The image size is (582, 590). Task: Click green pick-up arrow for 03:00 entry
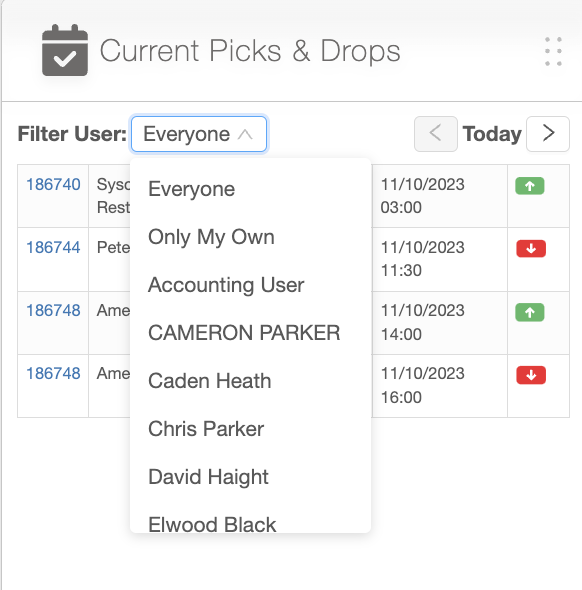tap(530, 186)
